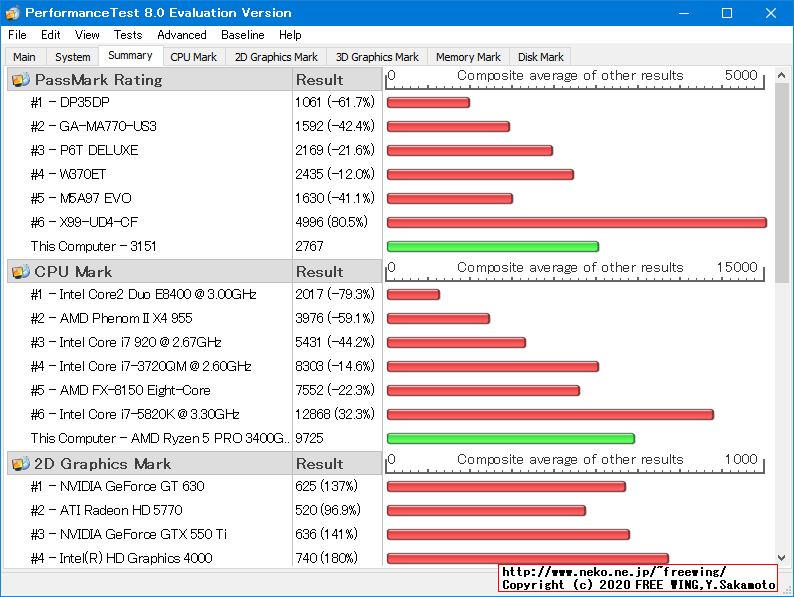Image resolution: width=794 pixels, height=597 pixels.
Task: Click the result value 740 (180%)
Action: click(327, 558)
